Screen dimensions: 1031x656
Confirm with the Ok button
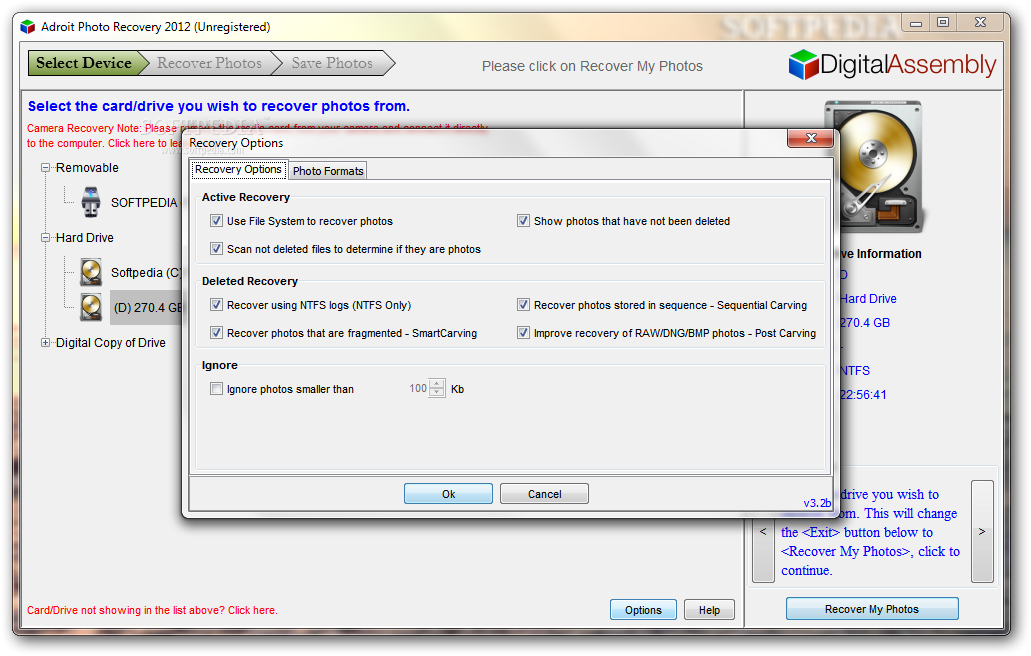448,494
